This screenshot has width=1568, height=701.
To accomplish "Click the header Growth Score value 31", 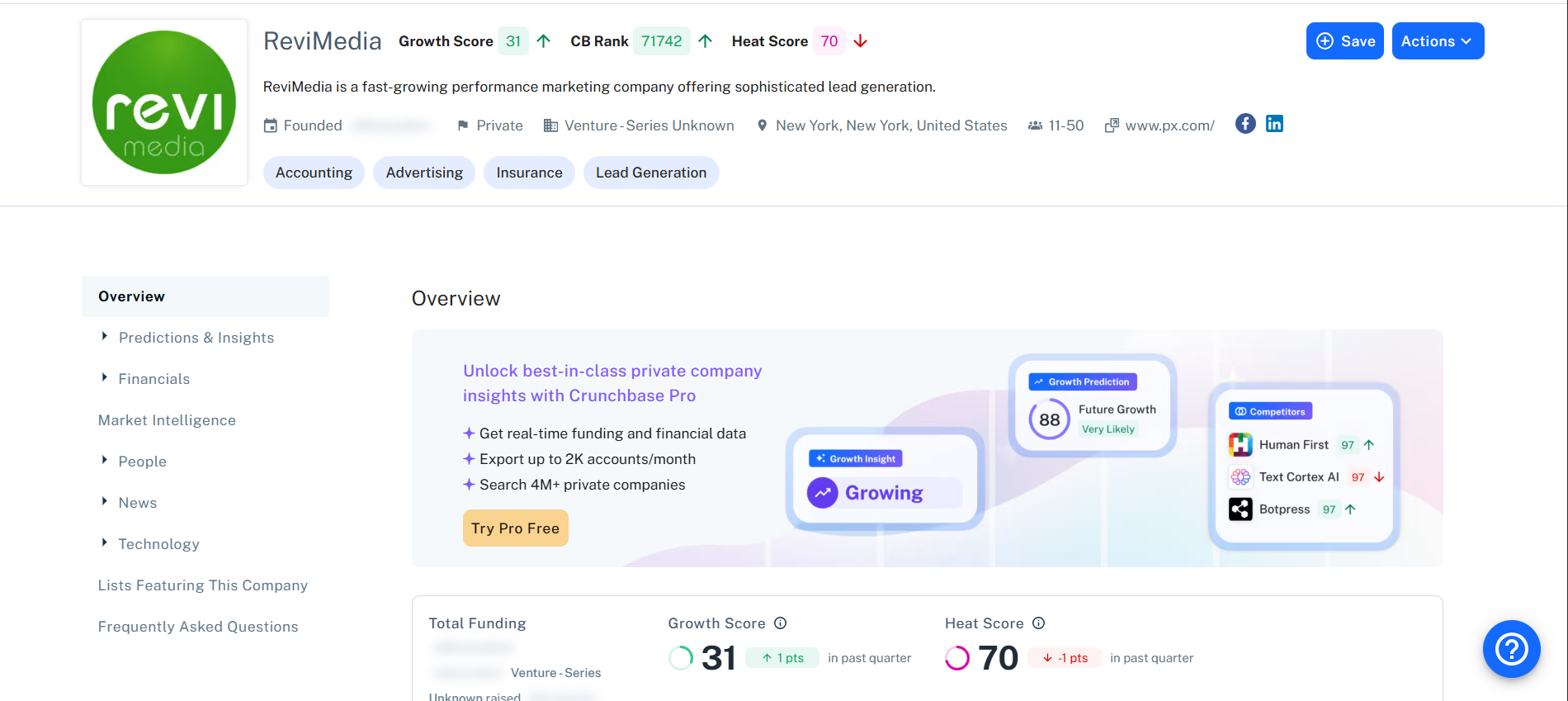I will tap(513, 41).
